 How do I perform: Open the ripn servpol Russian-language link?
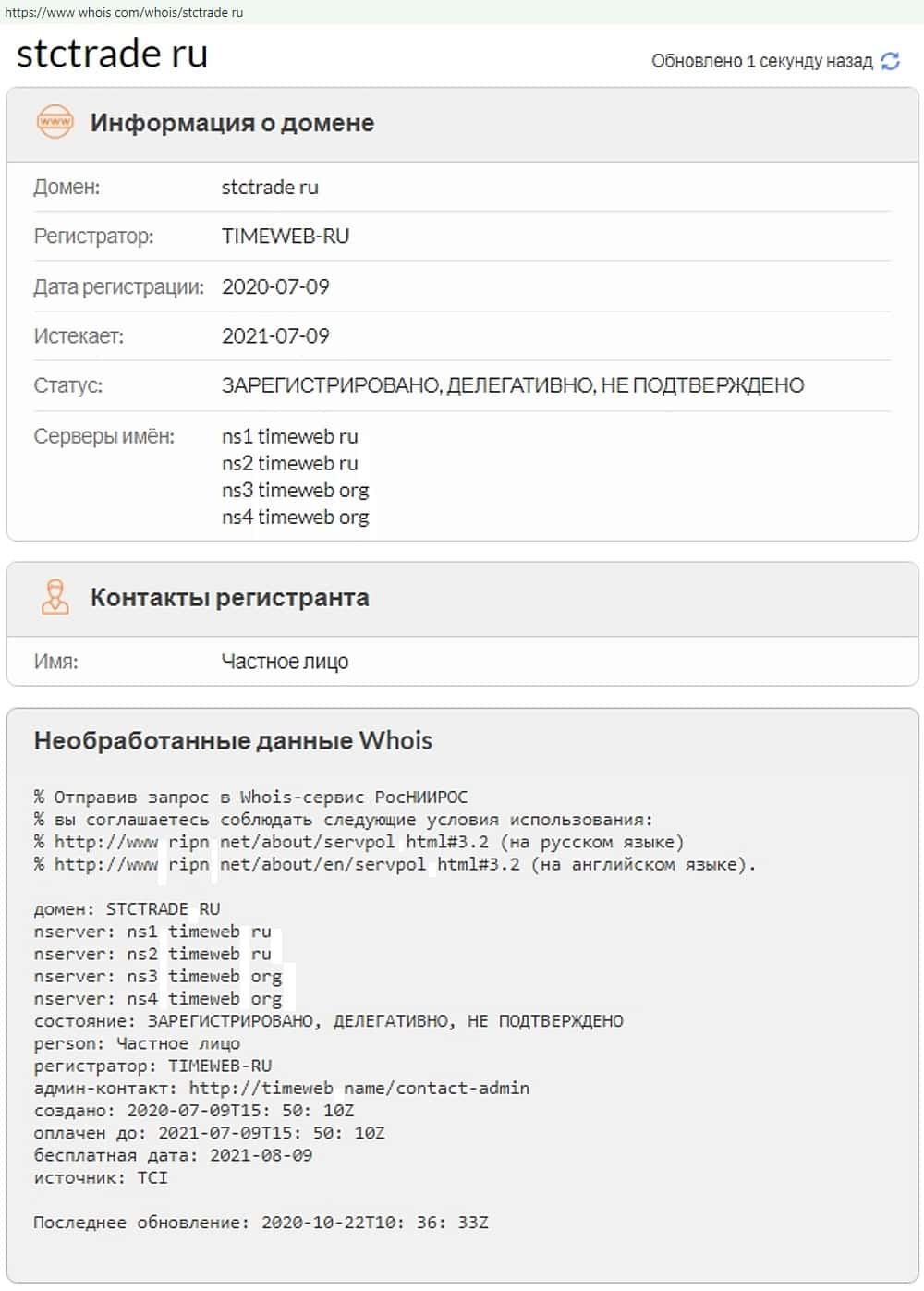point(271,842)
